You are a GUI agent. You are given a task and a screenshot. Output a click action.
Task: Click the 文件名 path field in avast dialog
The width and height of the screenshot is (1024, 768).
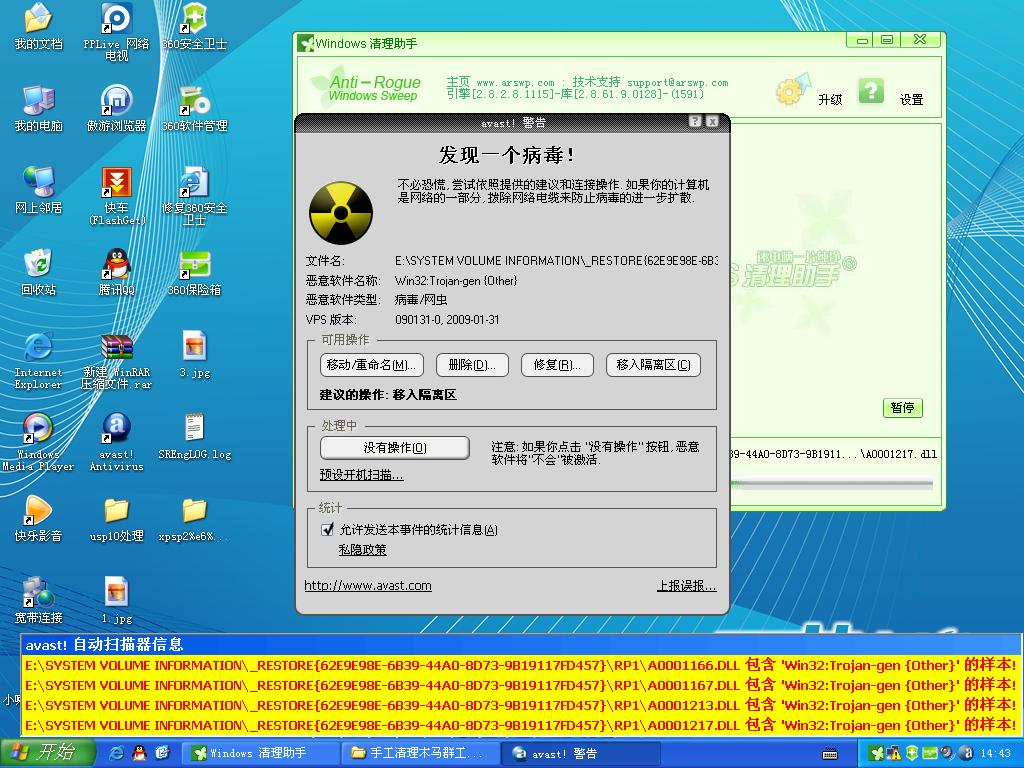(556, 261)
